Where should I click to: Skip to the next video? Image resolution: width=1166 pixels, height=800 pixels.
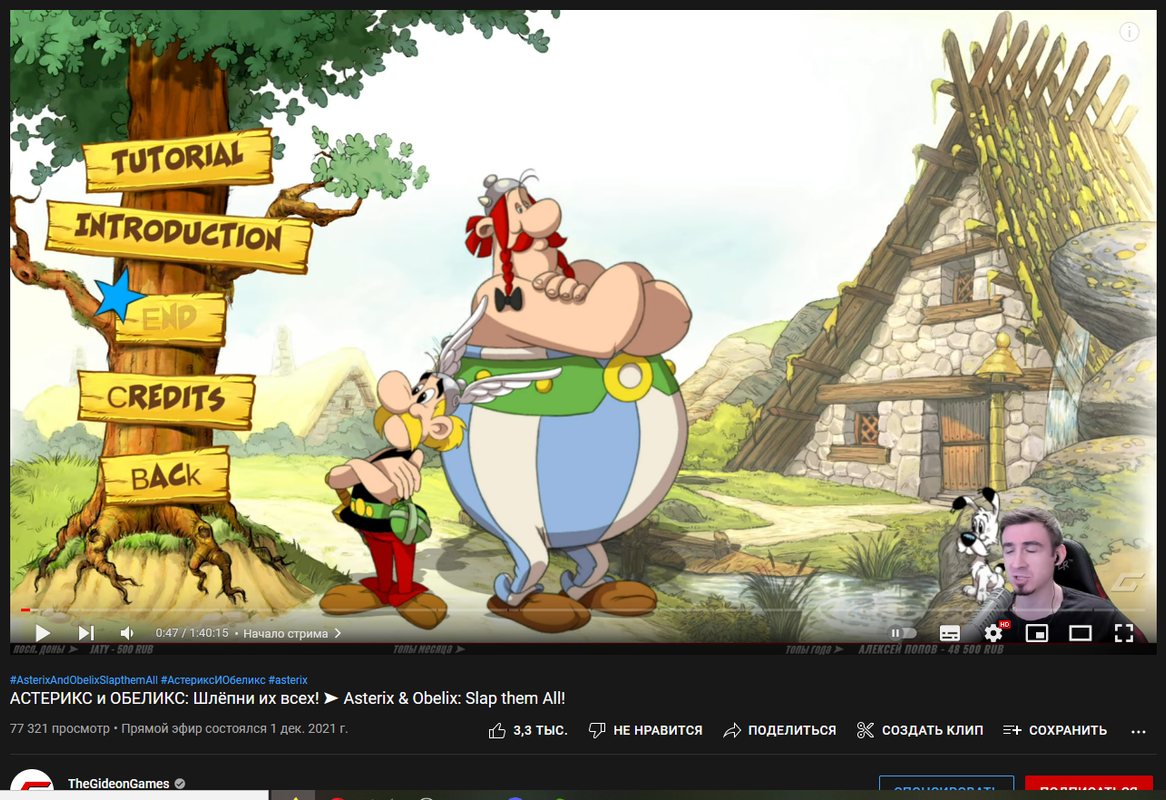[x=86, y=633]
